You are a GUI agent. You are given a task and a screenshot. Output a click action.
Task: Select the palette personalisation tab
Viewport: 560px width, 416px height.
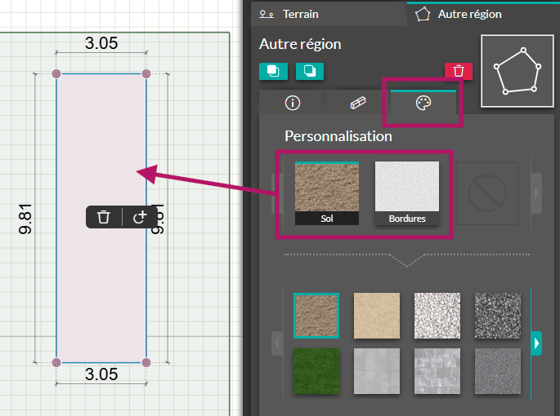point(423,103)
